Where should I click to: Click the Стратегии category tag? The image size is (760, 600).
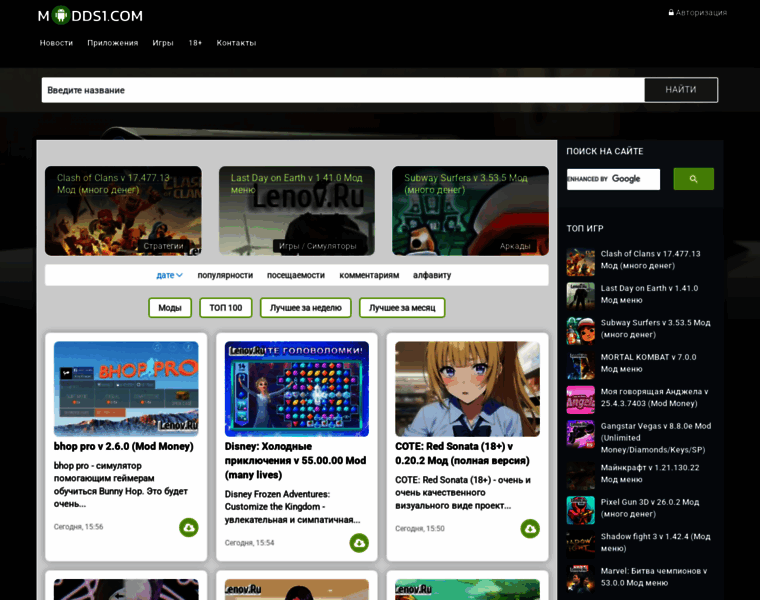click(x=163, y=246)
